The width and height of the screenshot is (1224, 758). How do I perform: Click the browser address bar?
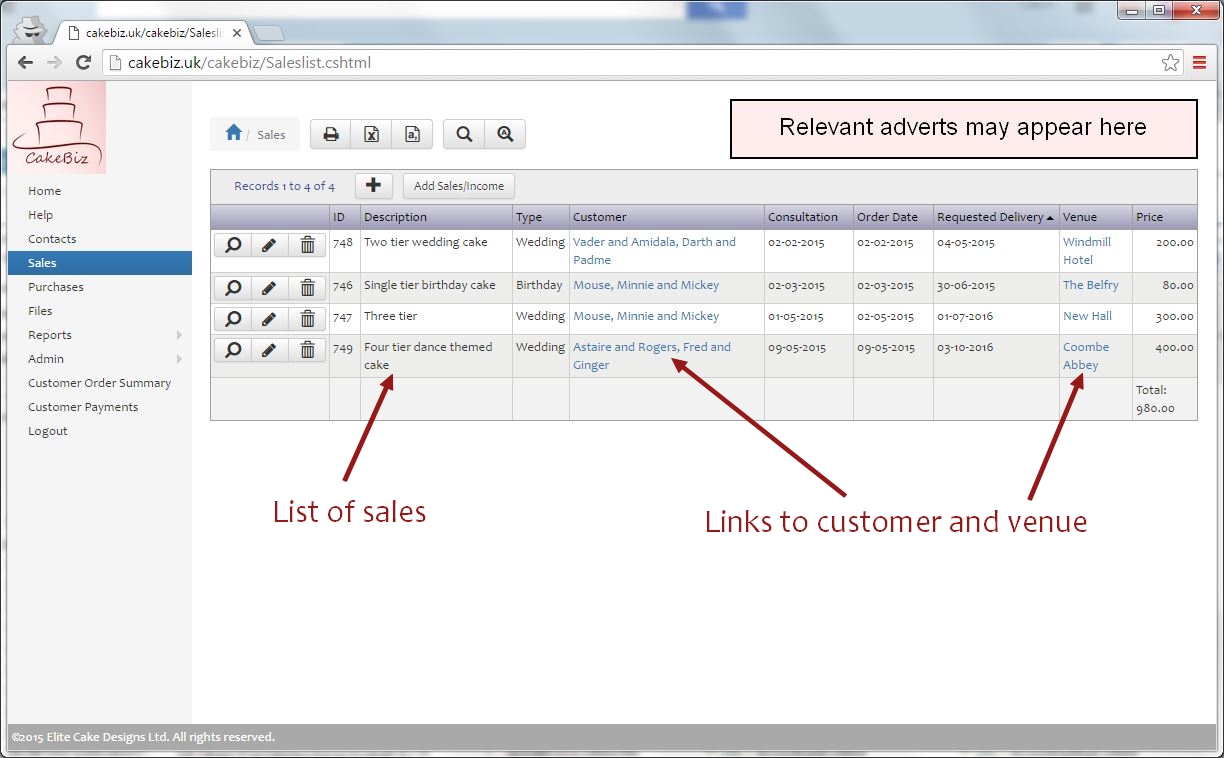pyautogui.click(x=400, y=62)
